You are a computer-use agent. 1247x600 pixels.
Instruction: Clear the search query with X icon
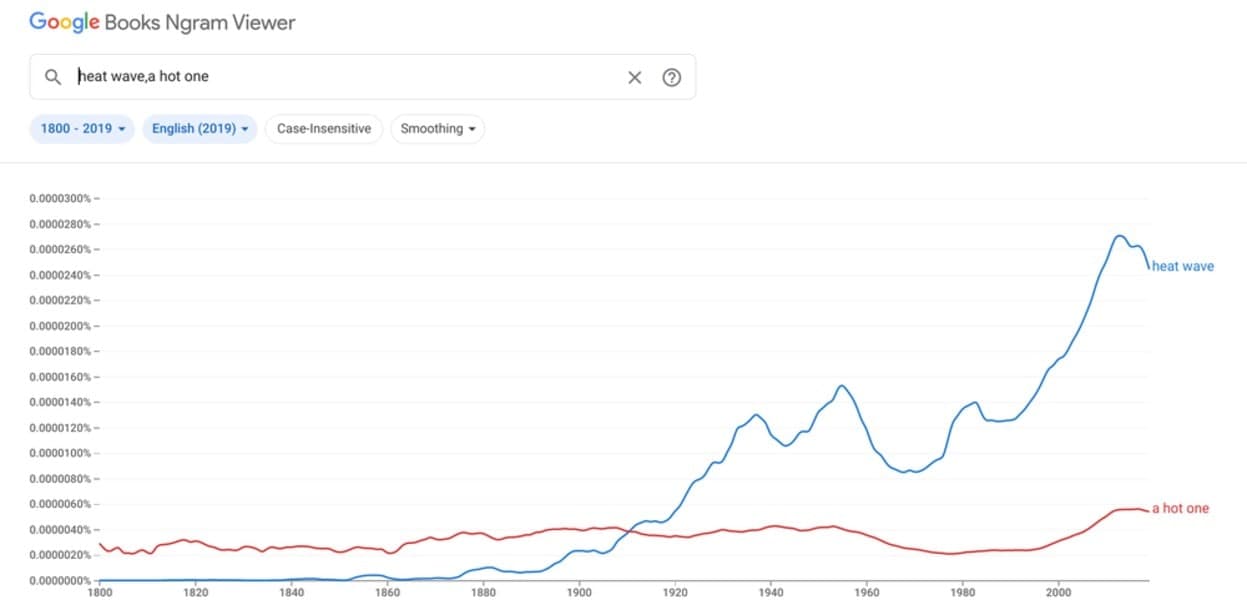[x=634, y=77]
